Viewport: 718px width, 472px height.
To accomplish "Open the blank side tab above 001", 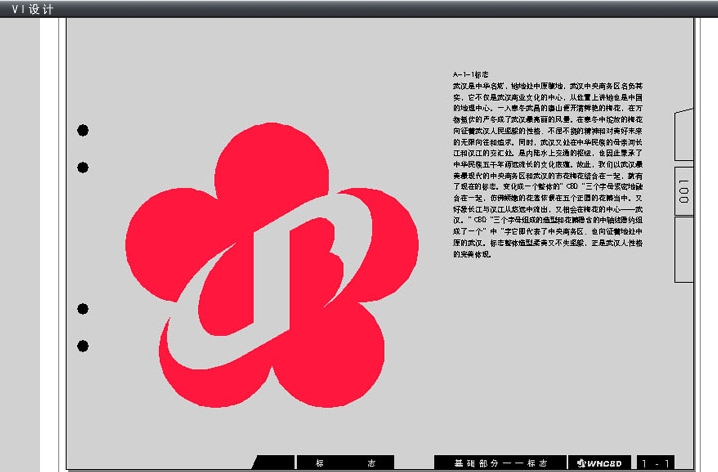I will click(684, 135).
